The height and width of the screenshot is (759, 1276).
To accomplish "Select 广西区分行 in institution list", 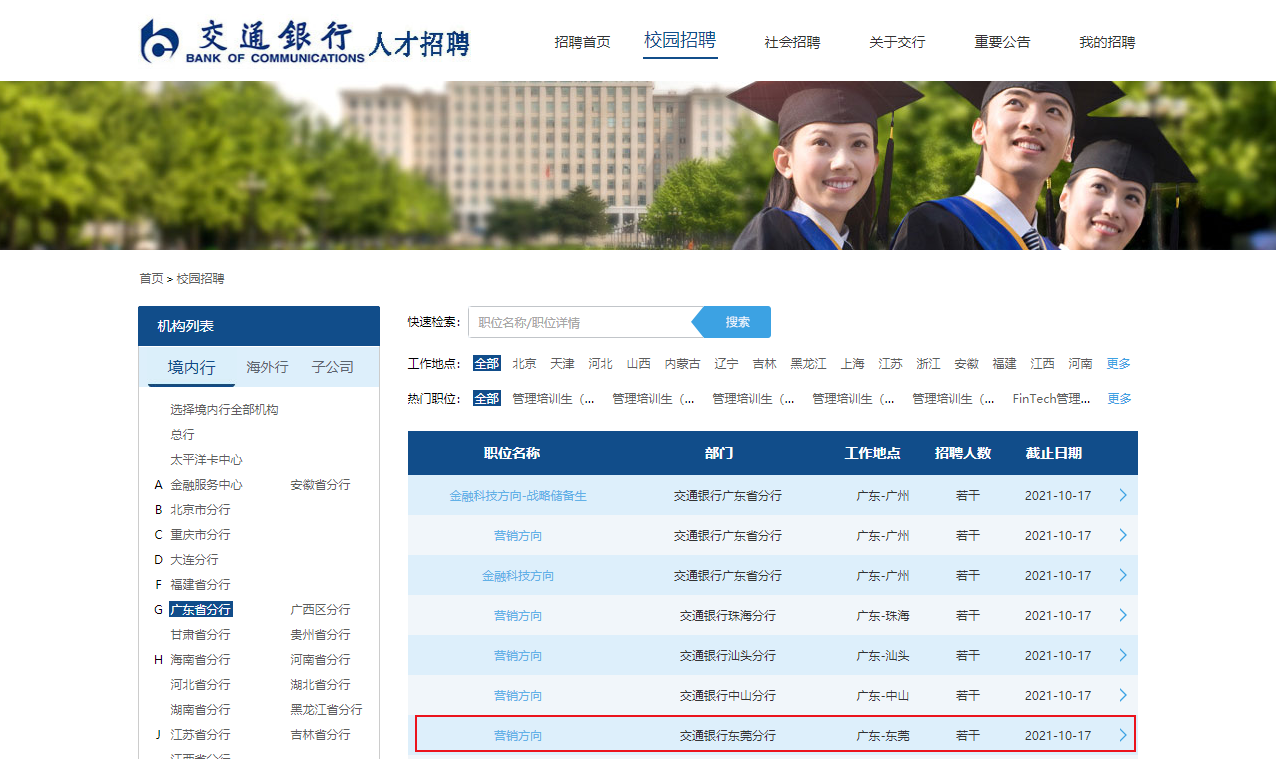I will 320,610.
